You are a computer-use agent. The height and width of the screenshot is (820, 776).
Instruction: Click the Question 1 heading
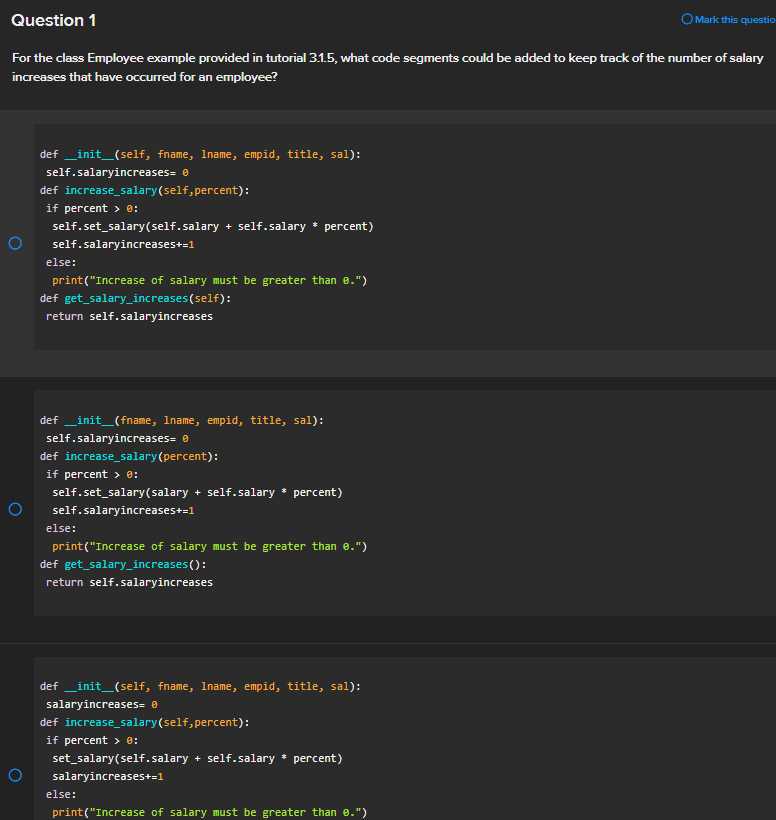click(53, 20)
